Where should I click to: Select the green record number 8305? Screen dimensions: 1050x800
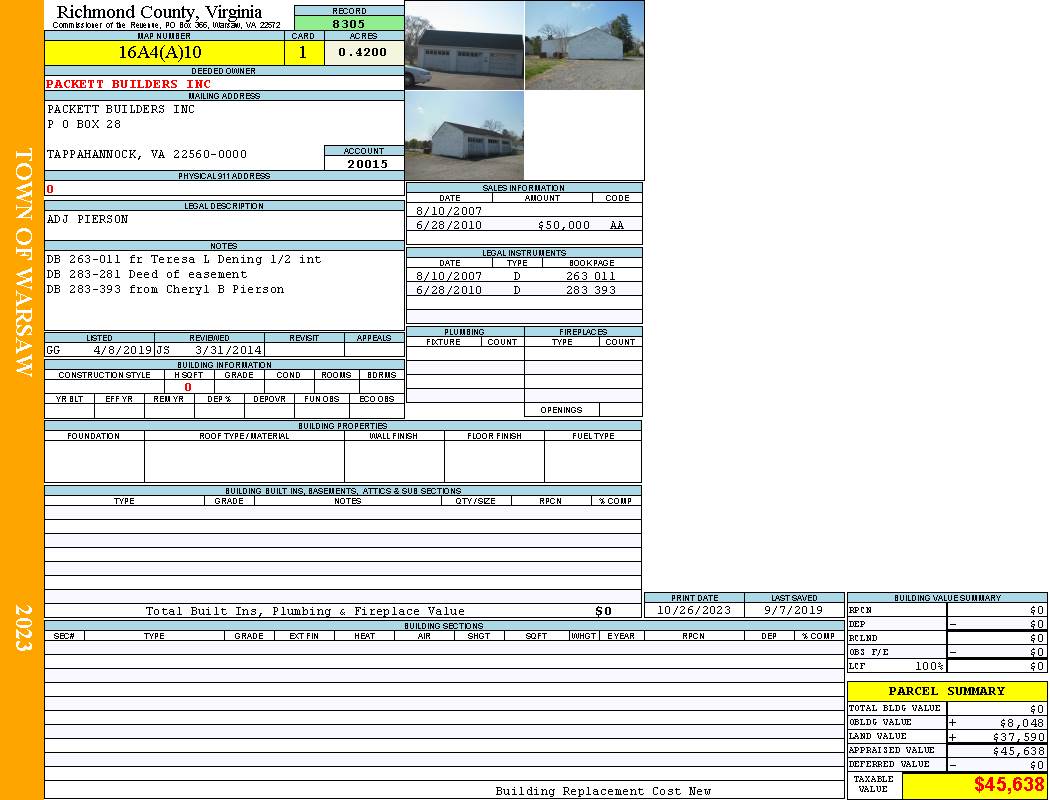(x=349, y=23)
